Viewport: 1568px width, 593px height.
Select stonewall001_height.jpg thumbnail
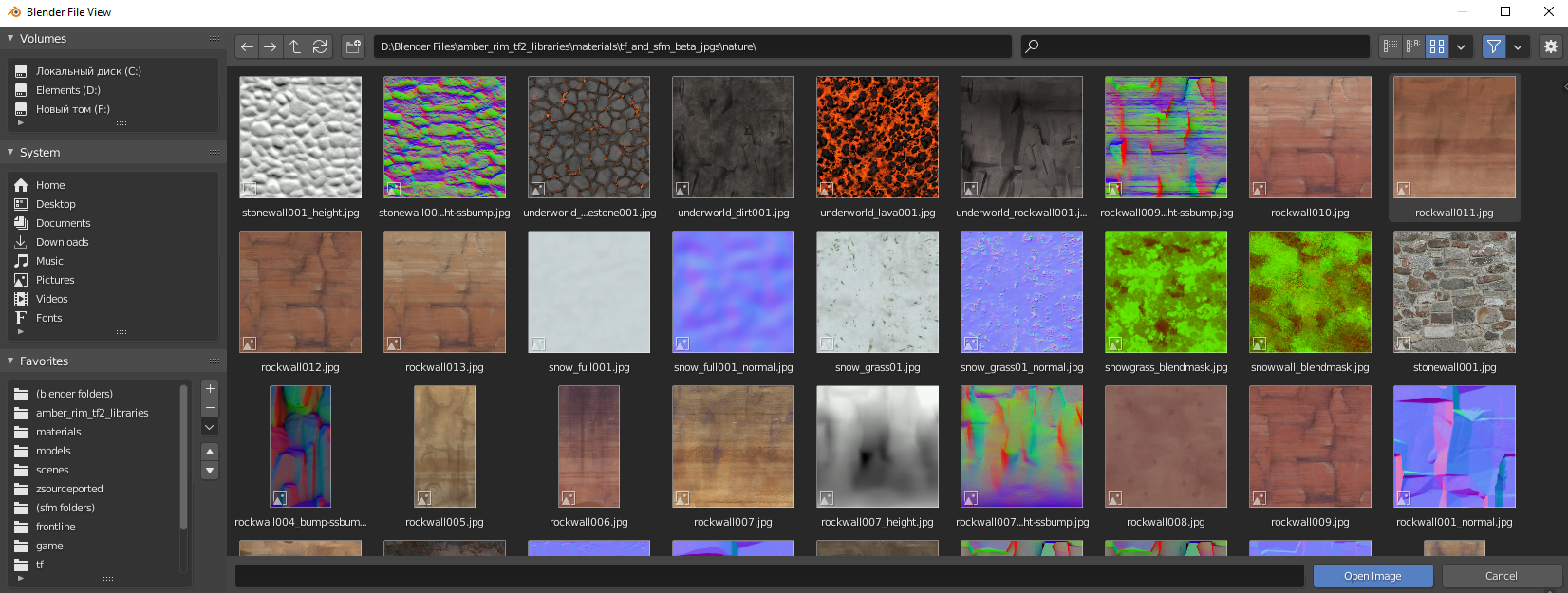click(301, 138)
